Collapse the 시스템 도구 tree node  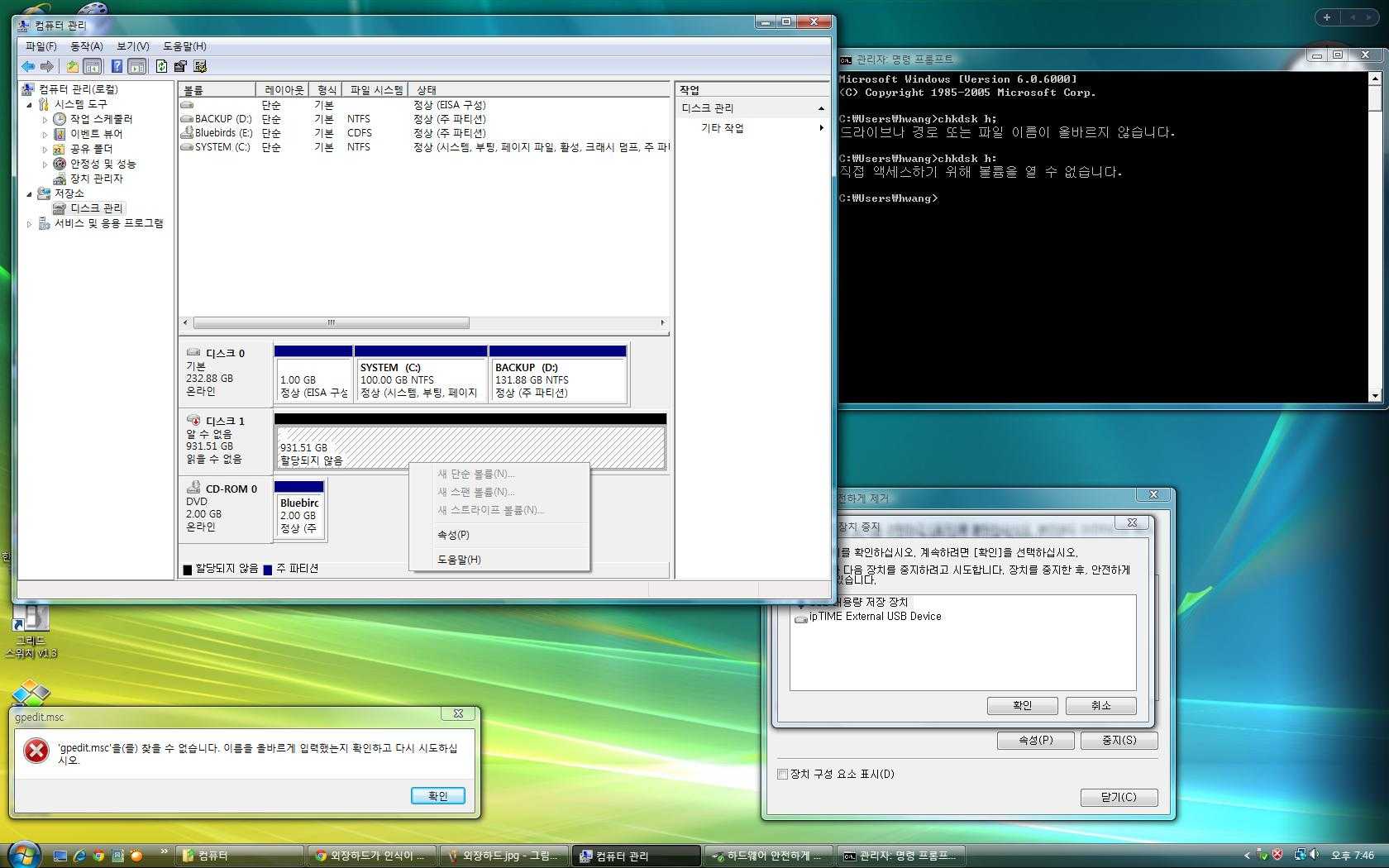coord(30,105)
